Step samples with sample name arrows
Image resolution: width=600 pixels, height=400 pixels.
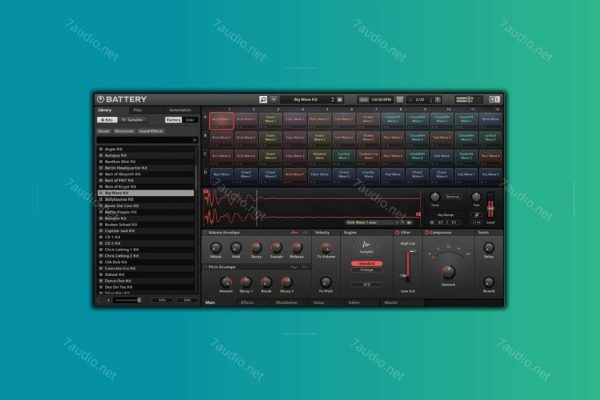400,222
